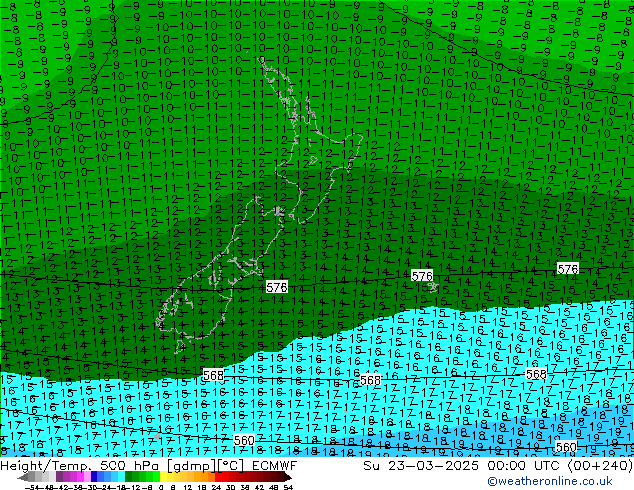
Task: Choose the purple swatch in the color scale
Action: (x=64, y=477)
